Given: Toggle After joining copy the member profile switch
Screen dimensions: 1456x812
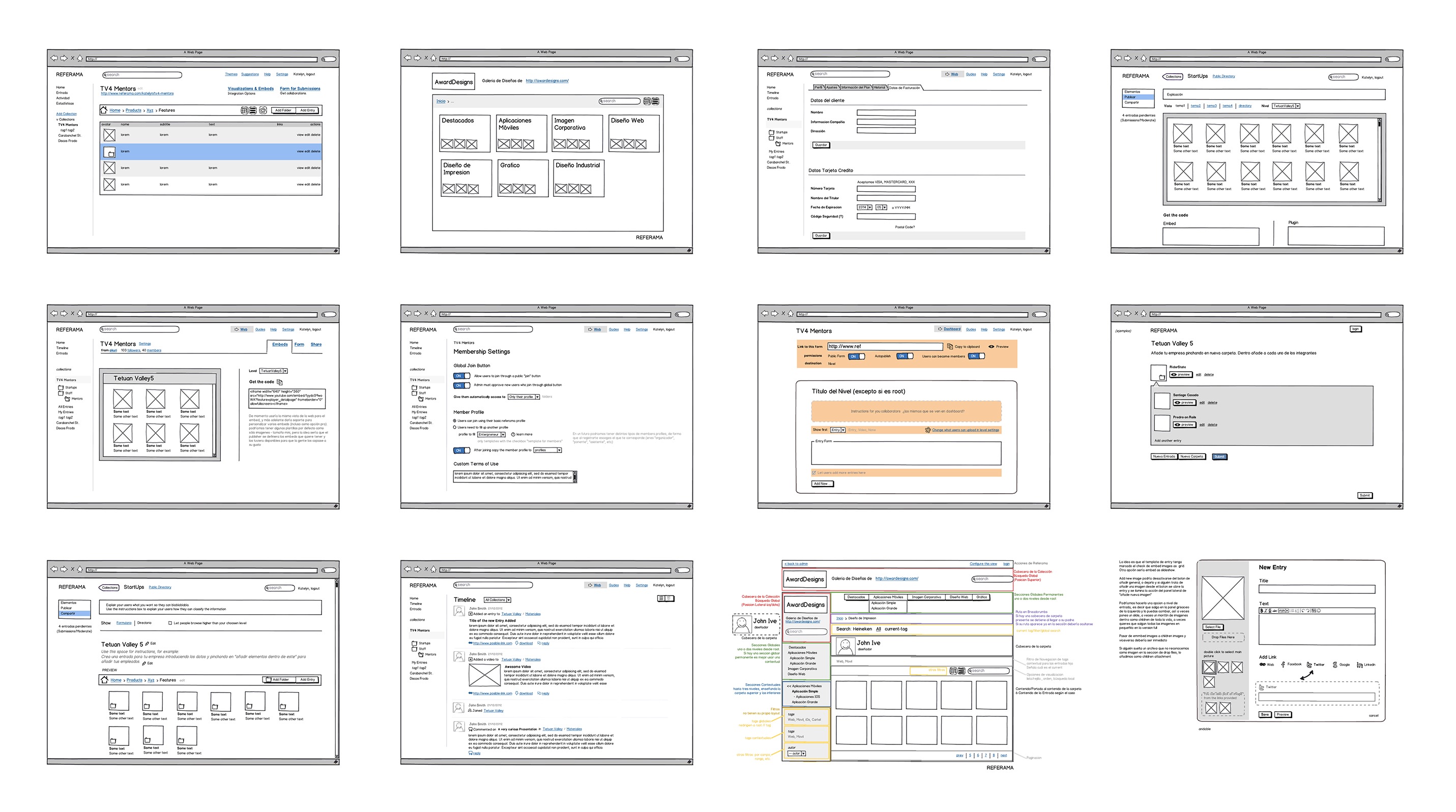Looking at the screenshot, I should 461,450.
